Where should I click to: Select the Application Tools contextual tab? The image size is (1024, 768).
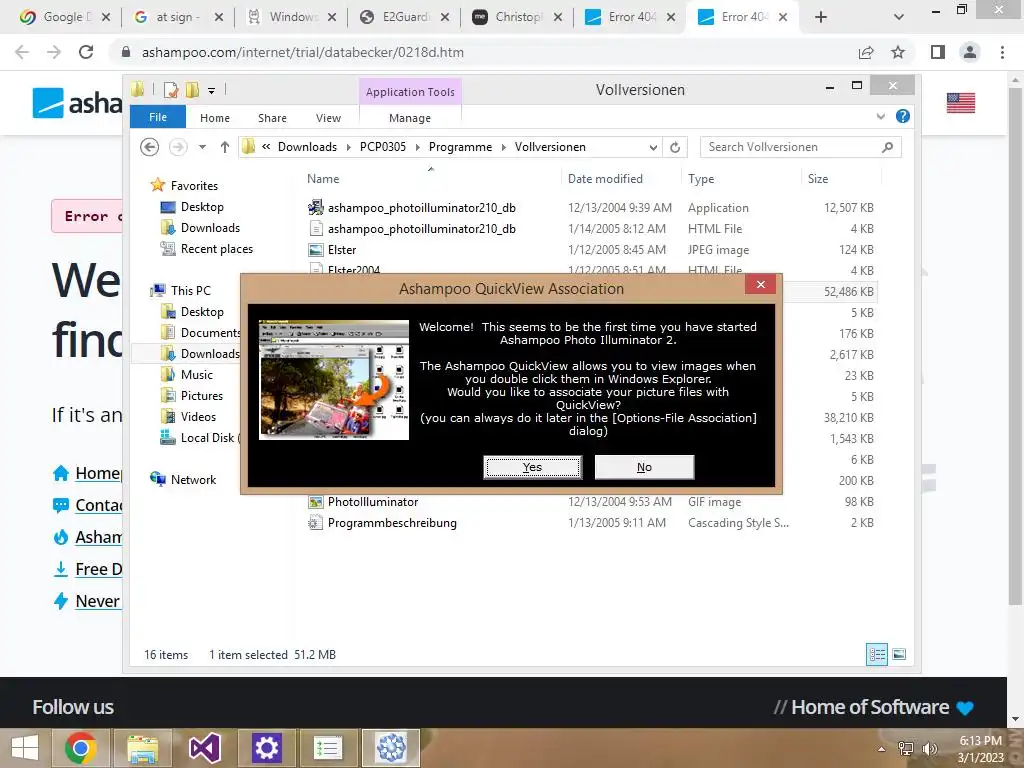pos(410,92)
